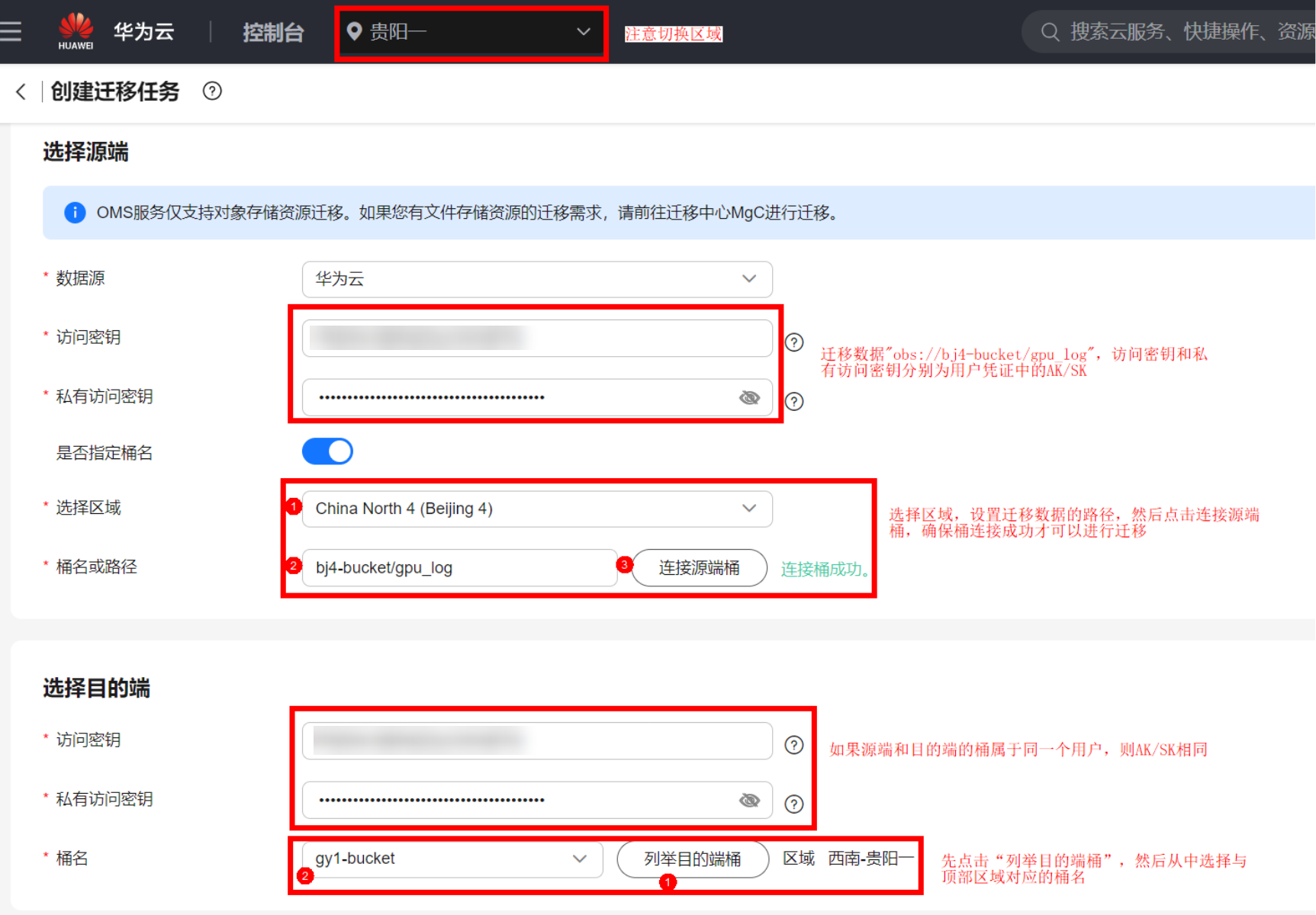The width and height of the screenshot is (1316, 915).
Task: Open the gy1-bucket 桶名 dropdown
Action: point(452,859)
